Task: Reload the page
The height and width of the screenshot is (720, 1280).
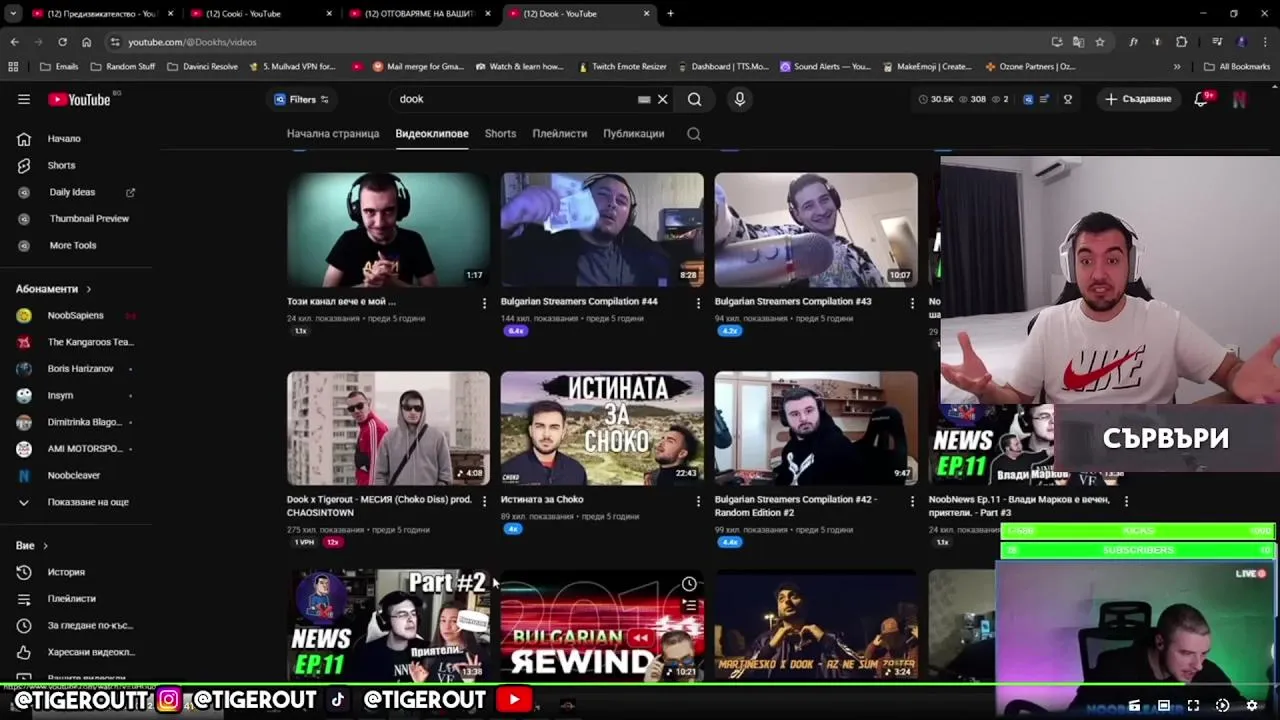Action: (62, 42)
